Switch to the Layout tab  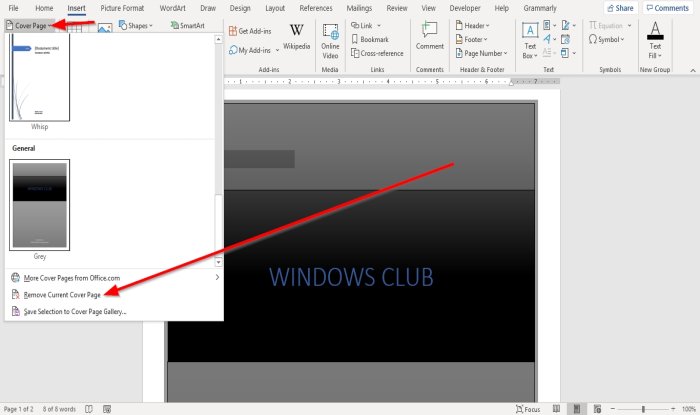click(275, 8)
